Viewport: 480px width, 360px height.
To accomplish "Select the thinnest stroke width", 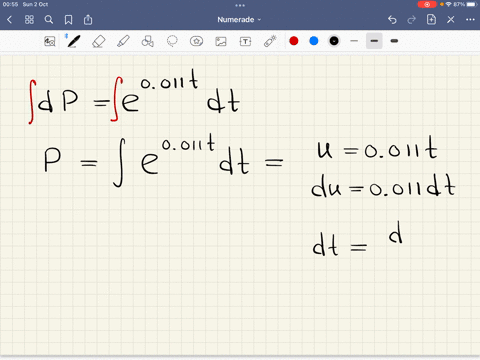I will [x=354, y=41].
